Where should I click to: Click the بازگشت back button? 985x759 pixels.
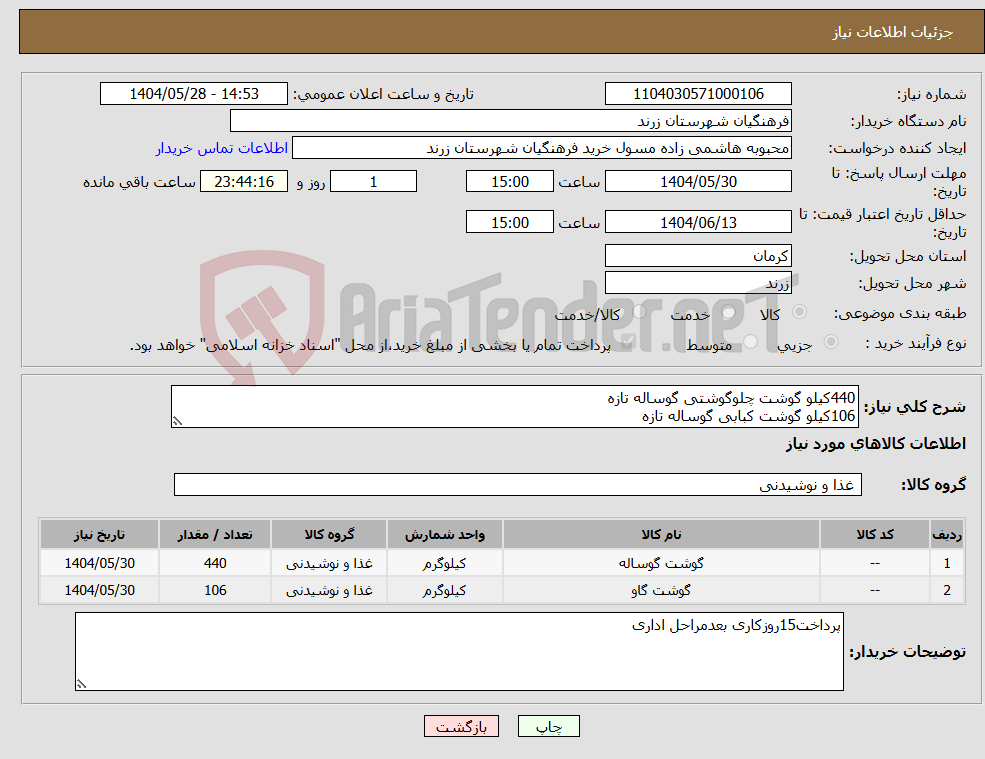[x=461, y=726]
